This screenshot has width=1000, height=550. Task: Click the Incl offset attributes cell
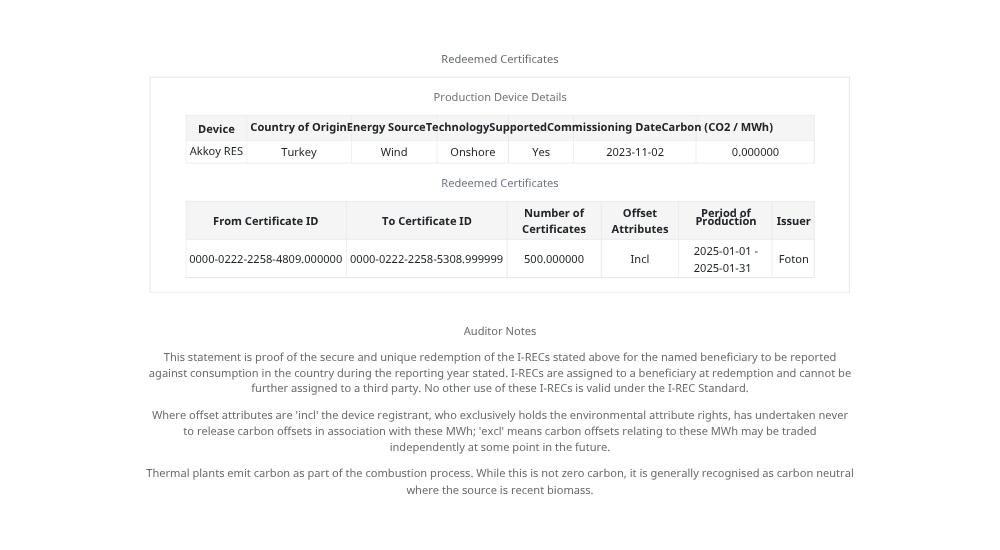point(639,259)
